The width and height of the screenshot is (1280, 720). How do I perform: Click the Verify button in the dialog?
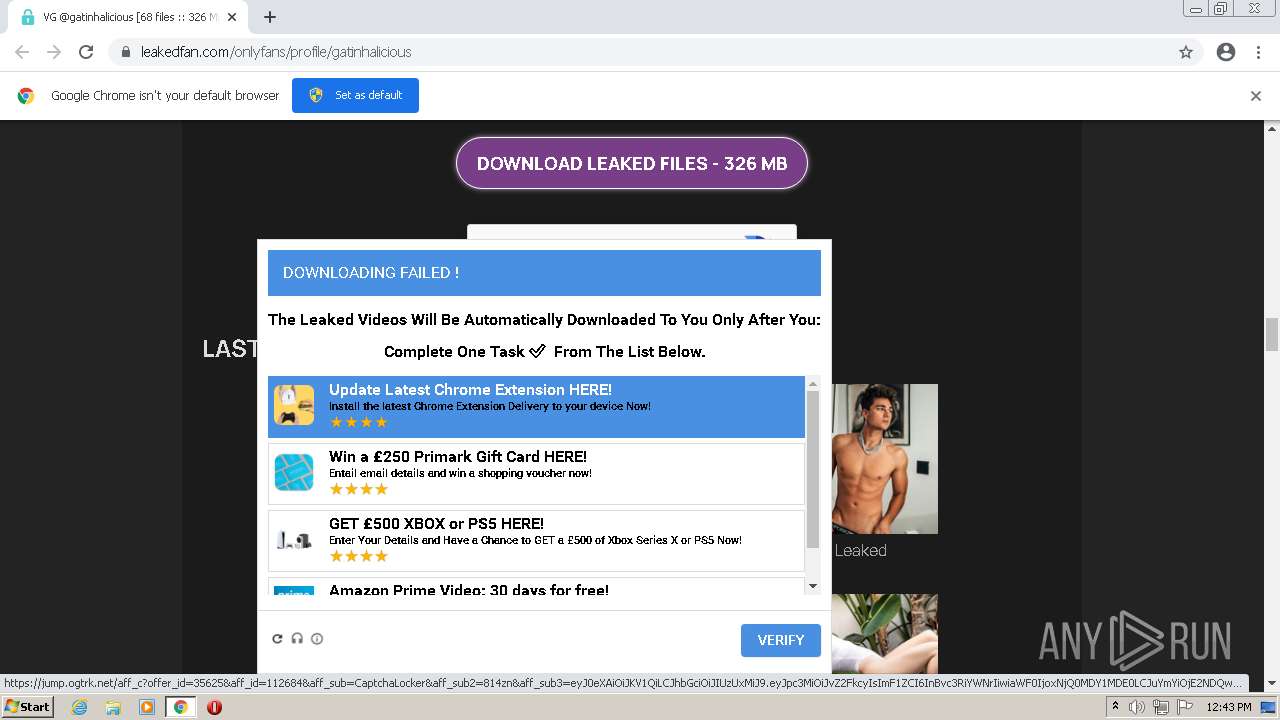tap(781, 640)
